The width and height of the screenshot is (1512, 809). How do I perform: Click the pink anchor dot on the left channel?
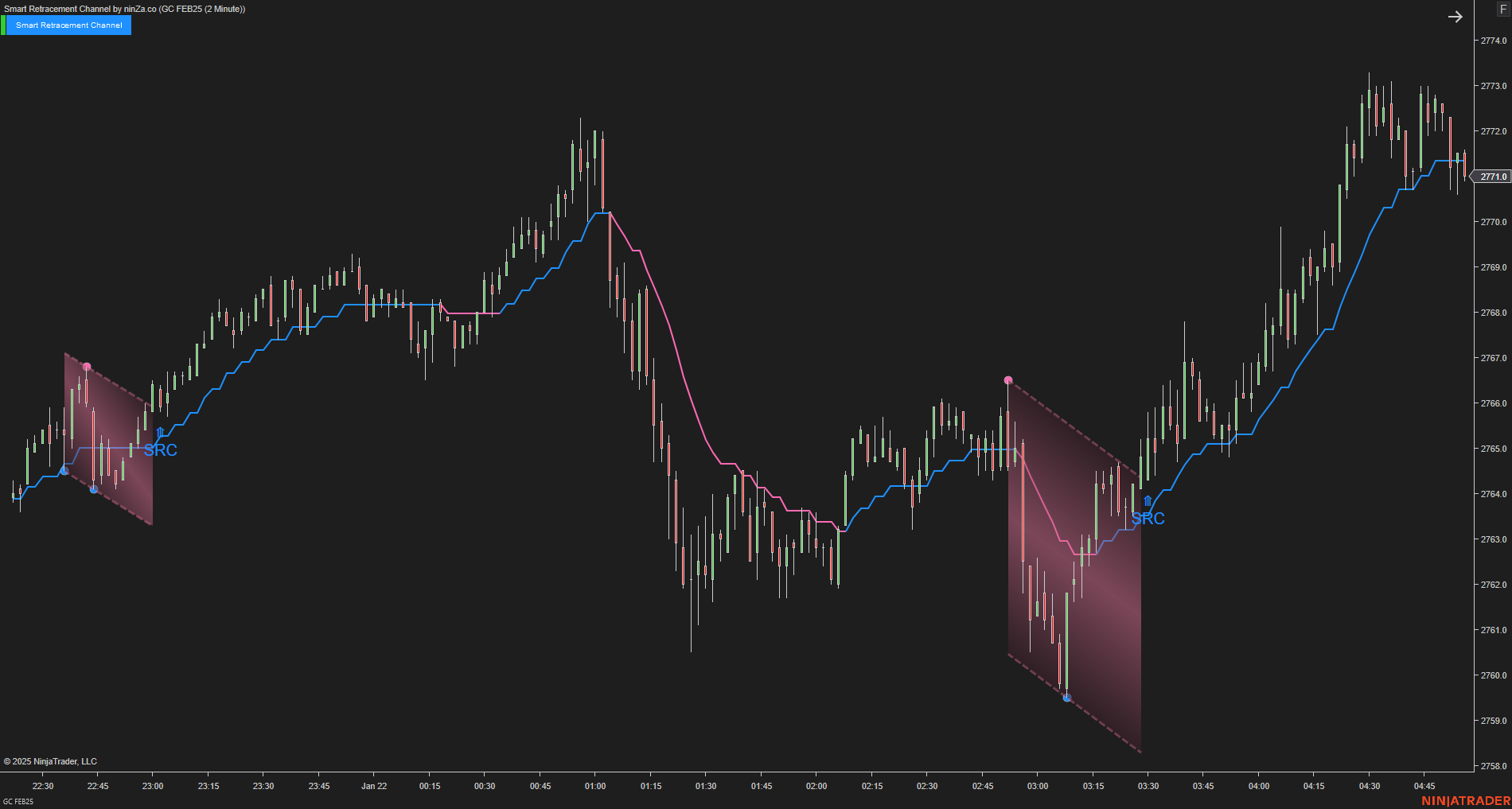click(x=87, y=367)
